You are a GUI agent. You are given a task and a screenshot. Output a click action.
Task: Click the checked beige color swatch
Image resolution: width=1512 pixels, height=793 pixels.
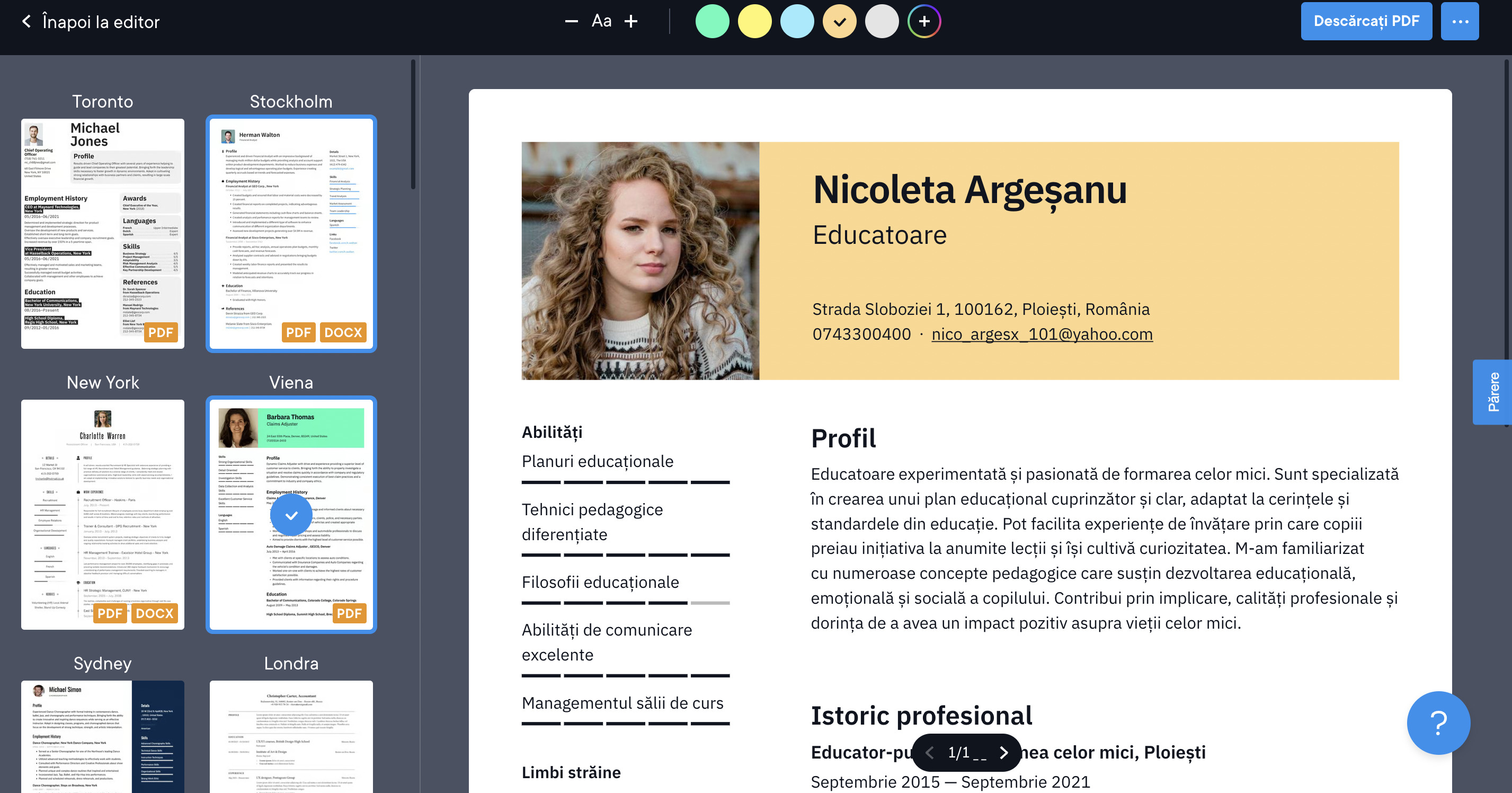(839, 22)
